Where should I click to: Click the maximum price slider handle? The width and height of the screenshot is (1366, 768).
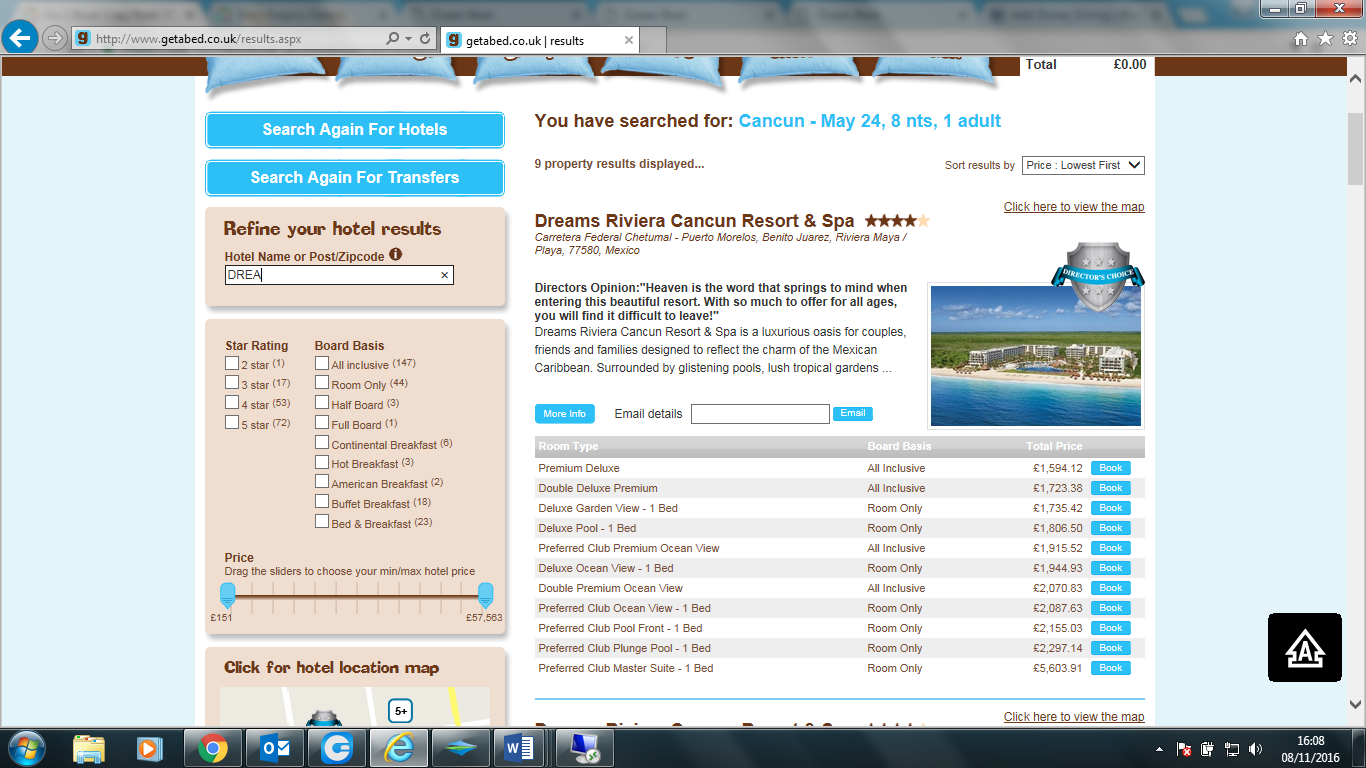485,595
